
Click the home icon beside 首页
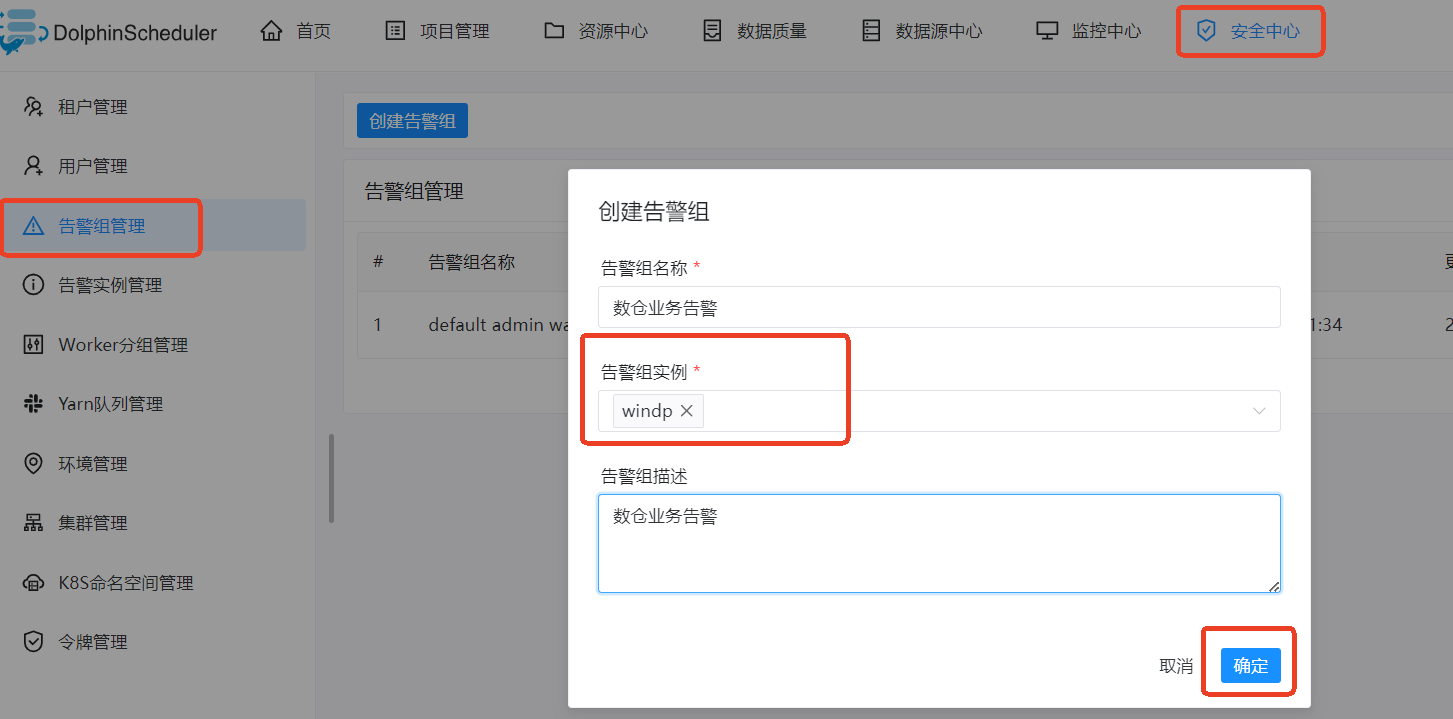coord(271,31)
